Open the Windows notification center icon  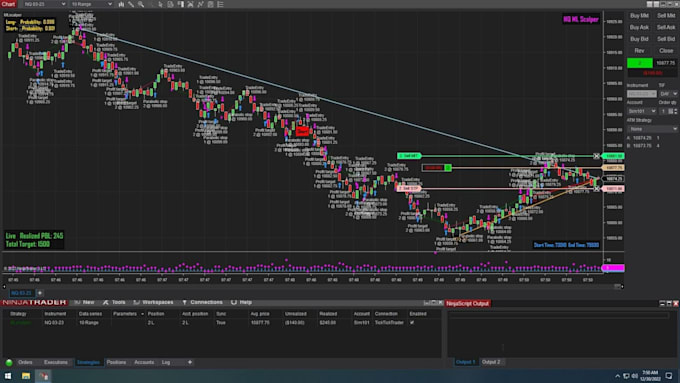[x=669, y=376]
